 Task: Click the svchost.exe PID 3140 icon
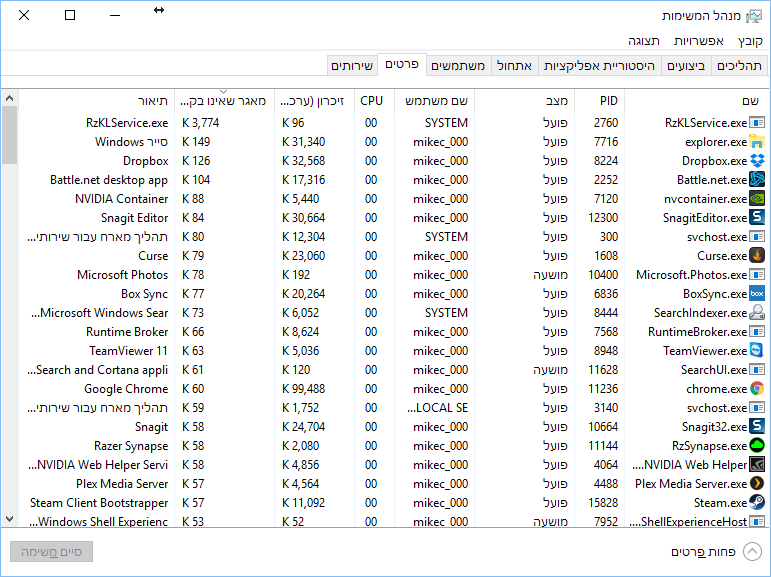(757, 408)
